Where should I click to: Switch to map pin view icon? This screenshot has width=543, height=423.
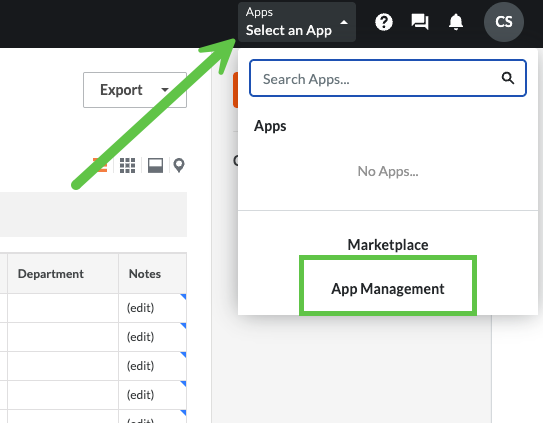click(x=179, y=165)
